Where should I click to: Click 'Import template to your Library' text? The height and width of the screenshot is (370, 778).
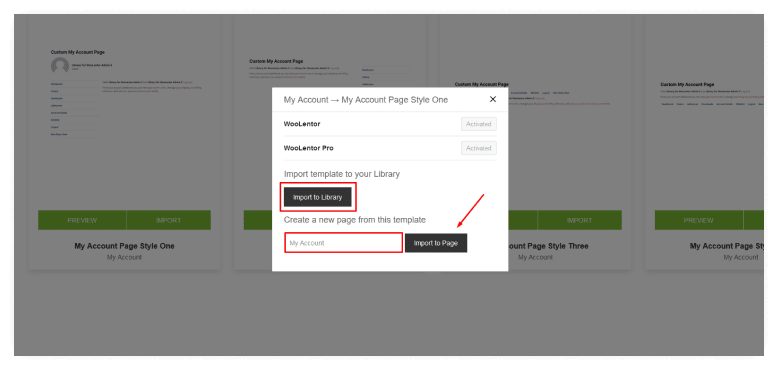pyautogui.click(x=342, y=174)
